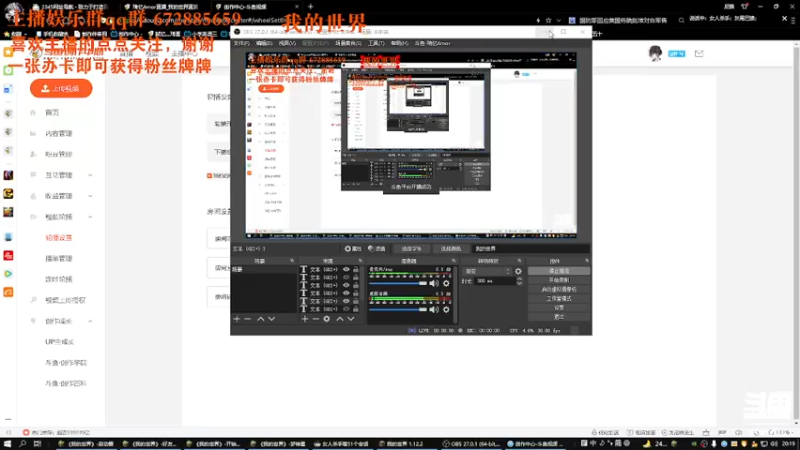Toggle the lock on the first text source
Screen dimensions: 800x450
click(356, 269)
